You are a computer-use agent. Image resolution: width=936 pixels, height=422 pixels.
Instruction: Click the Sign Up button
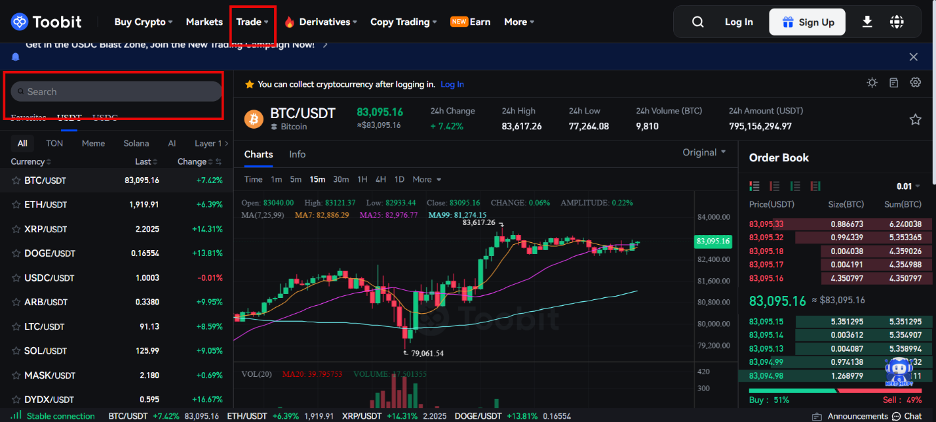coord(806,22)
